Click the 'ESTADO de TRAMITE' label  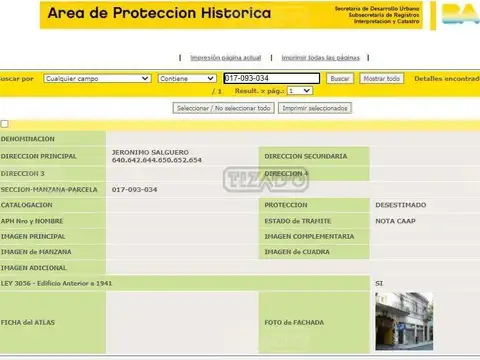298,221
